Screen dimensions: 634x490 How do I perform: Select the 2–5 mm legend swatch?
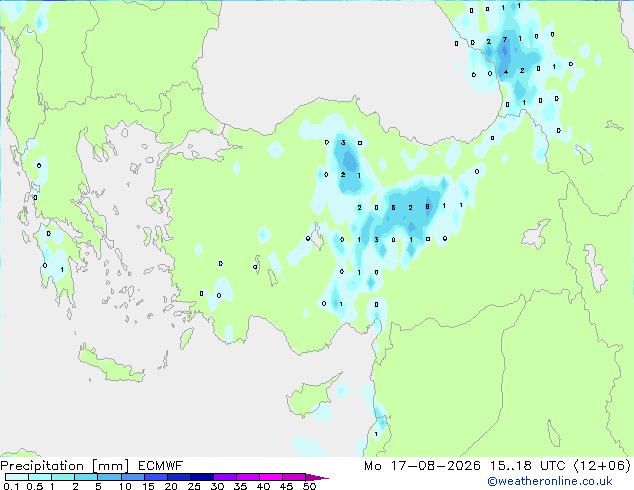(86, 477)
